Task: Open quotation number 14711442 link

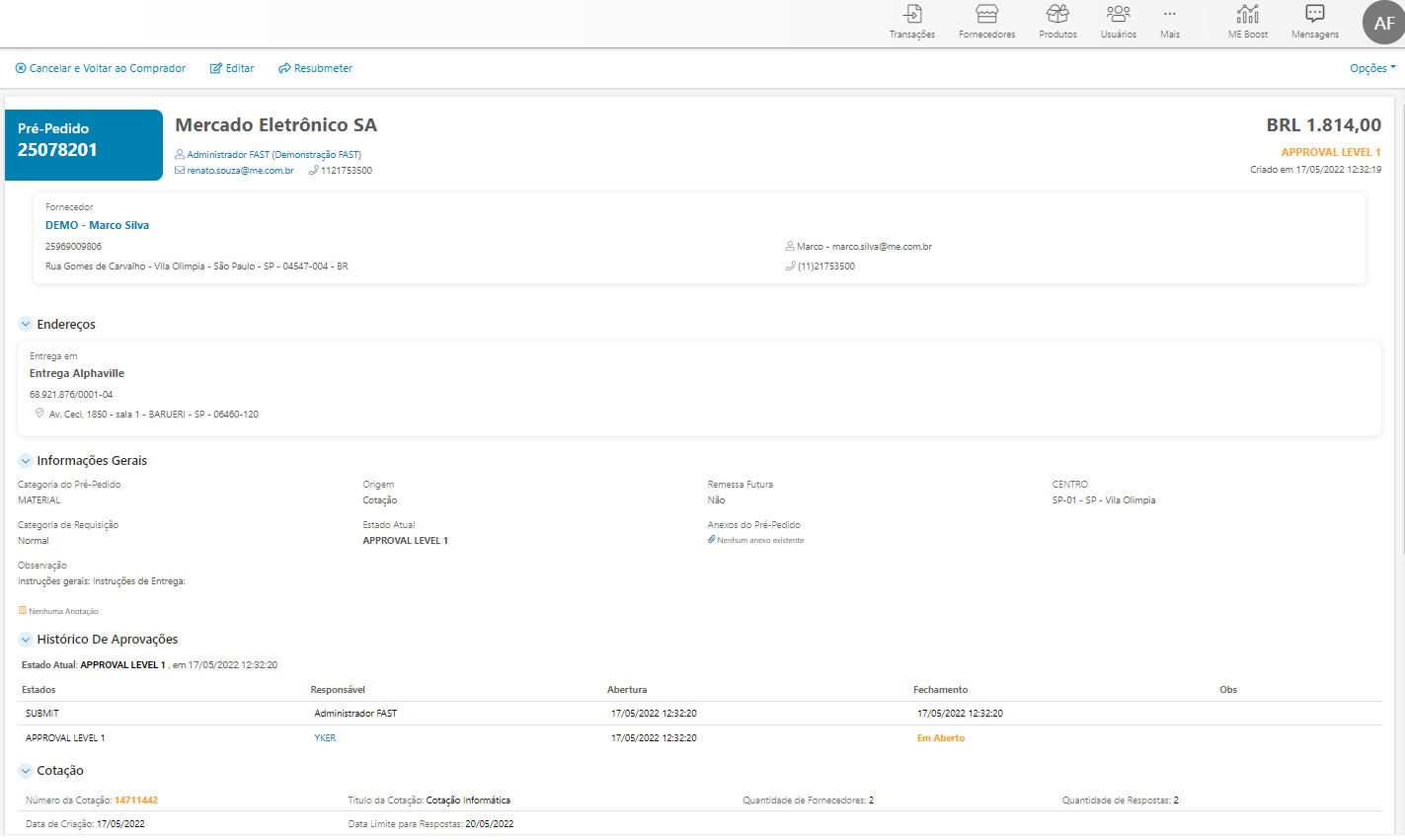Action: point(136,801)
